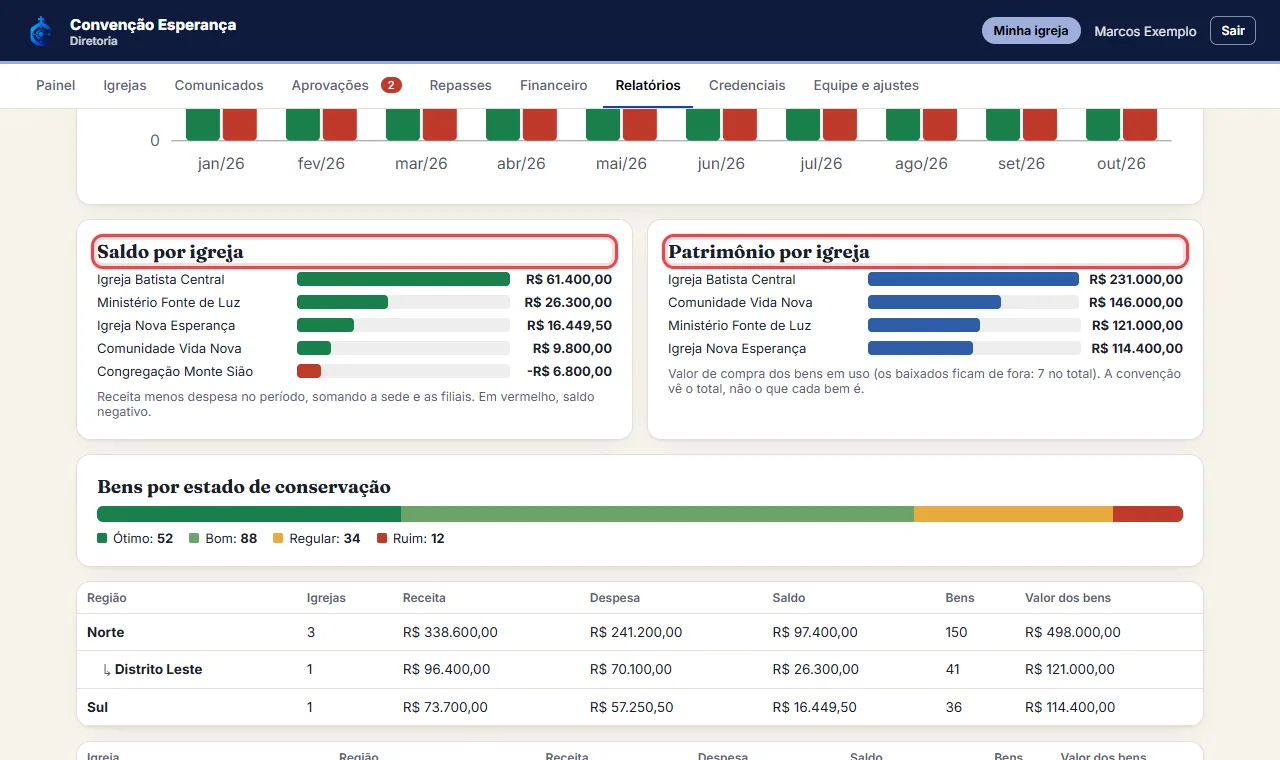1280x760 pixels.
Task: Open the Repasses tab
Action: click(461, 85)
